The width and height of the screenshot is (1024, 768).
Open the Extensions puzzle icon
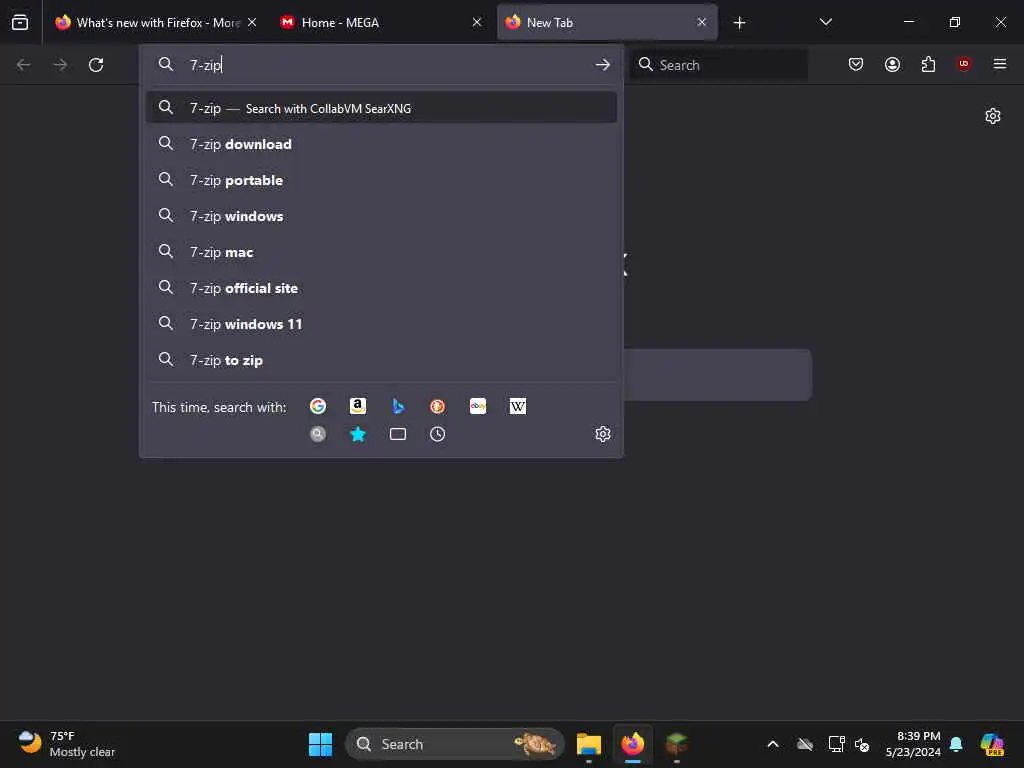tap(928, 64)
